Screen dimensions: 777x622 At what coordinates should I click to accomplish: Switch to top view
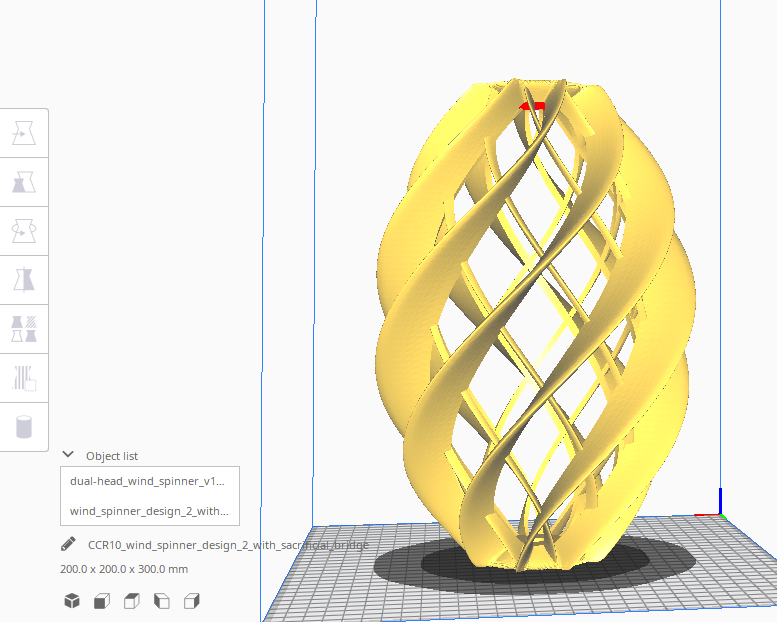[x=132, y=601]
